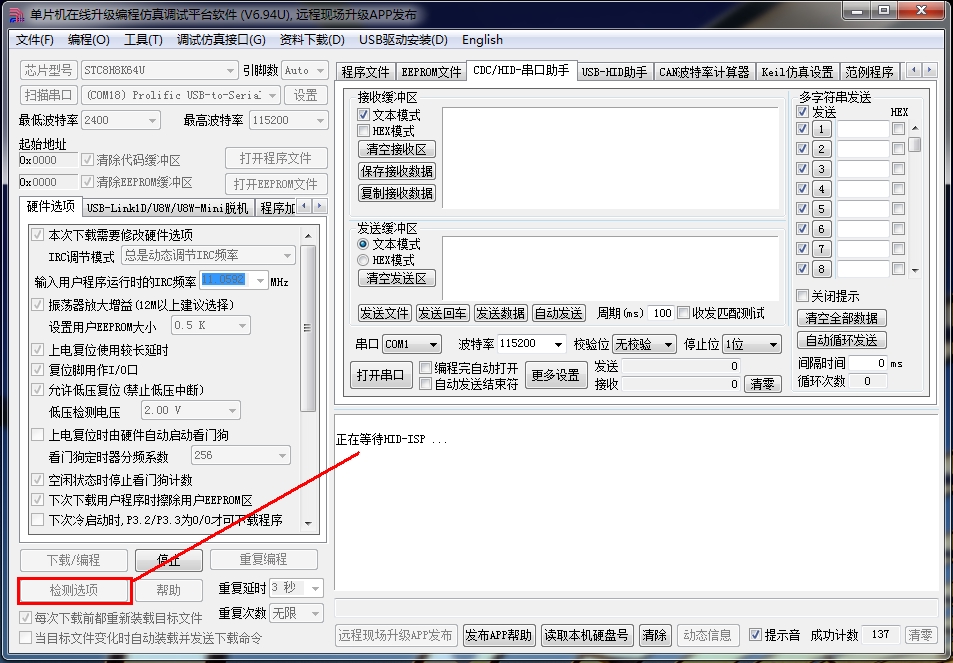953x663 pixels.
Task: Click the STC-ISP application icon in title bar
Action: [16, 14]
